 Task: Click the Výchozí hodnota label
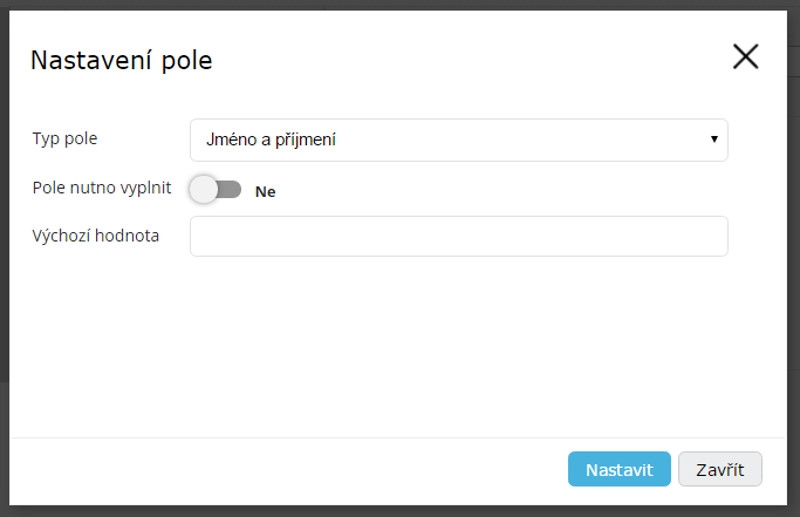(x=95, y=236)
